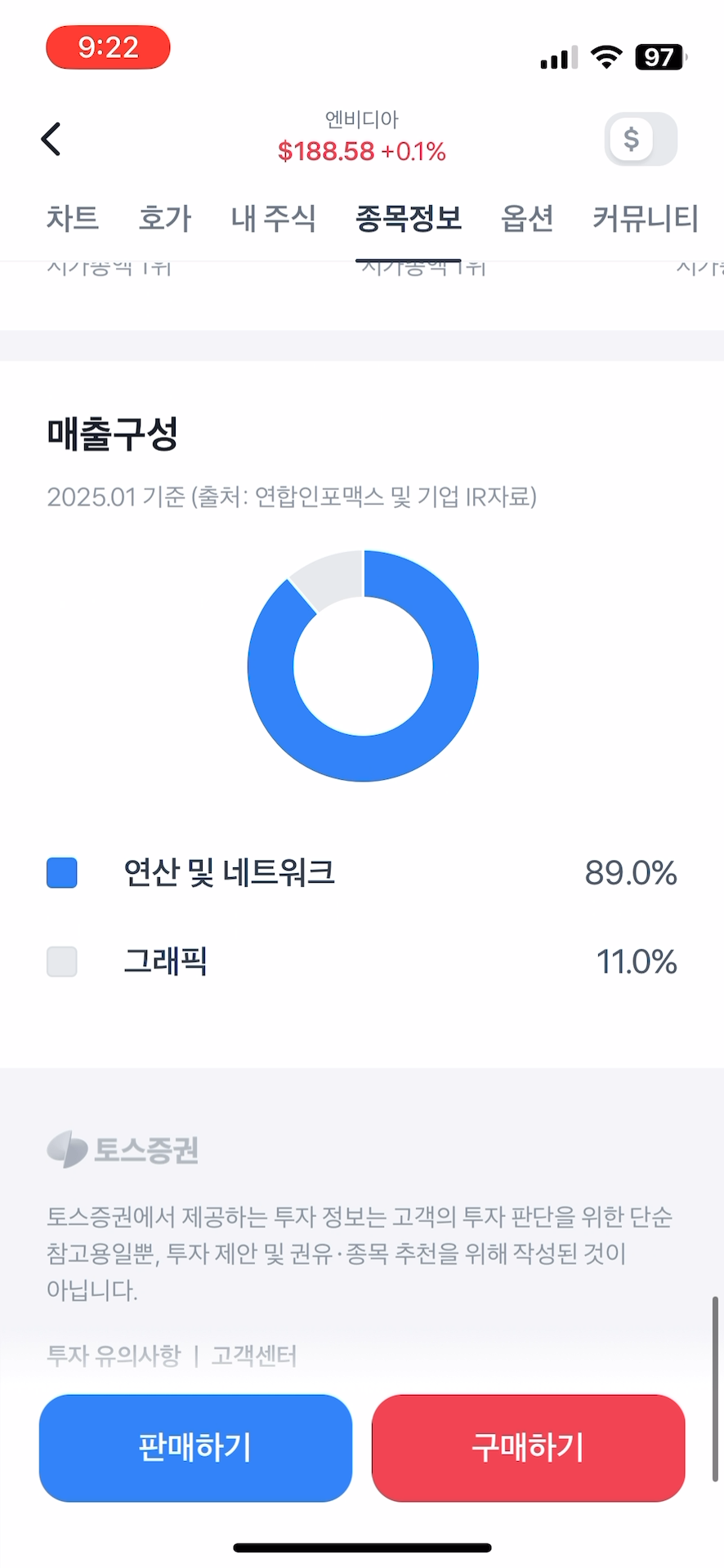Viewport: 724px width, 1568px height.
Task: Tap the back arrow icon
Action: click(x=51, y=139)
